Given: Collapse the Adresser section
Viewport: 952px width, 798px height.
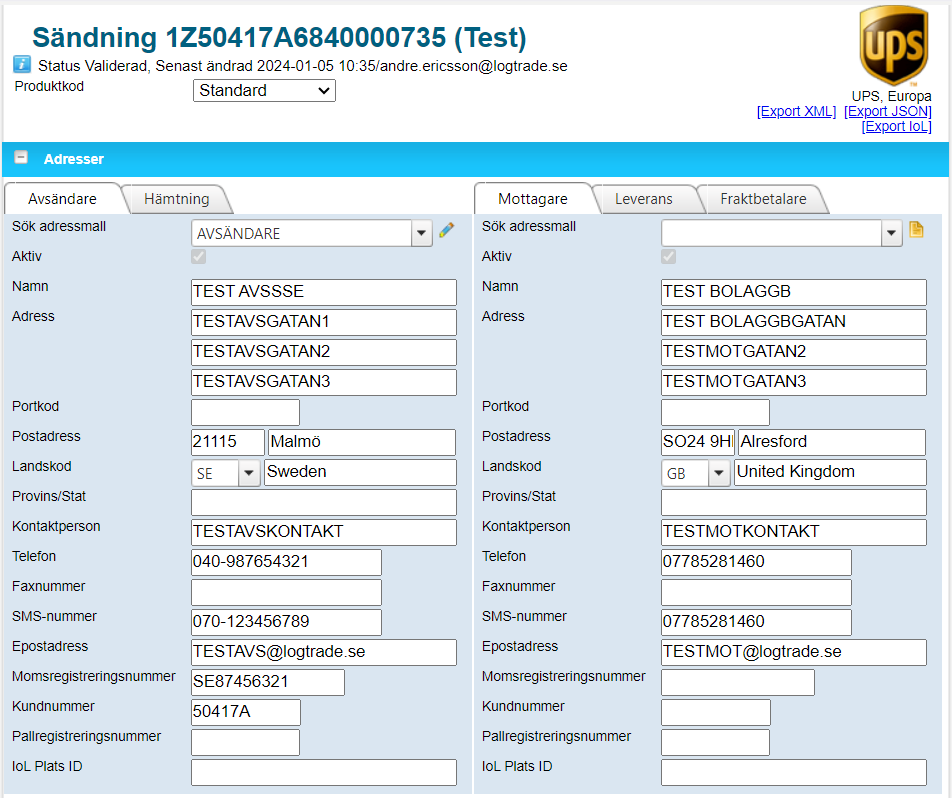Looking at the screenshot, I should (x=21, y=158).
